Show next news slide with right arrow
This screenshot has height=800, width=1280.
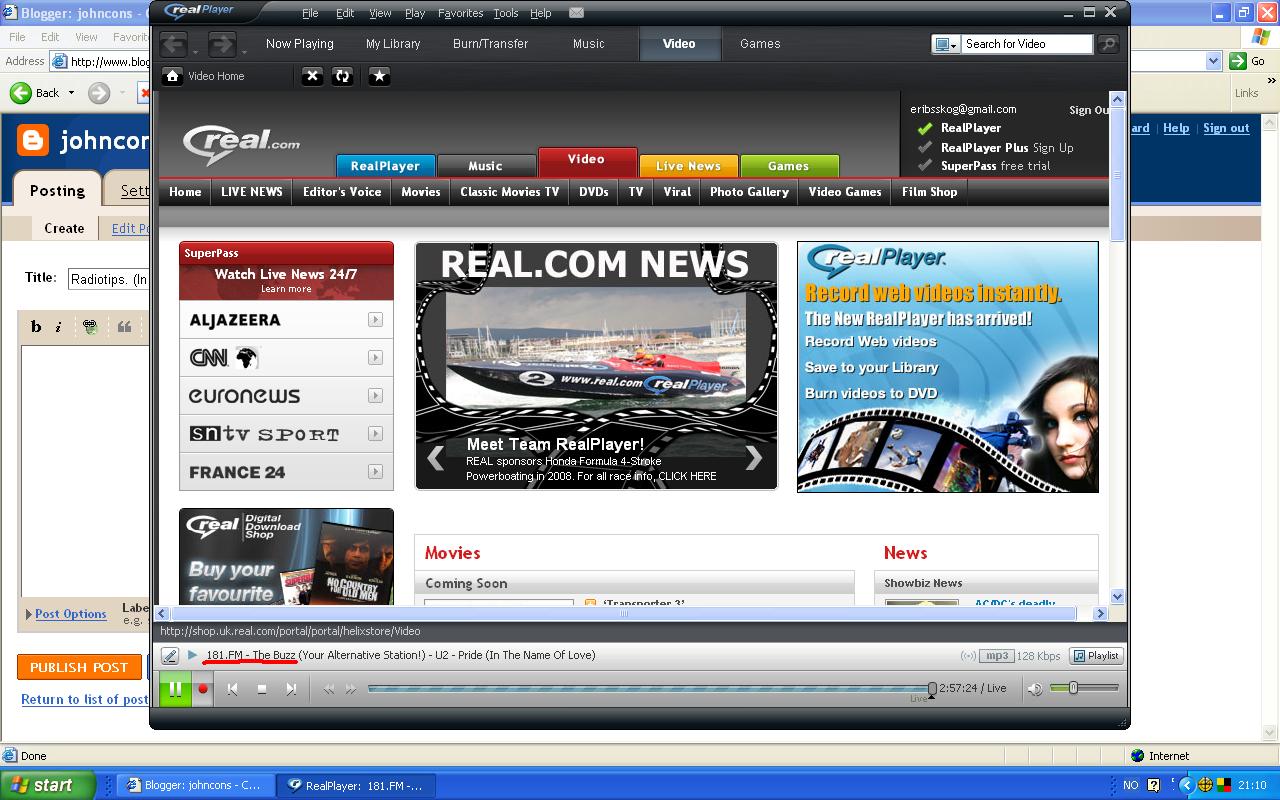click(x=754, y=458)
